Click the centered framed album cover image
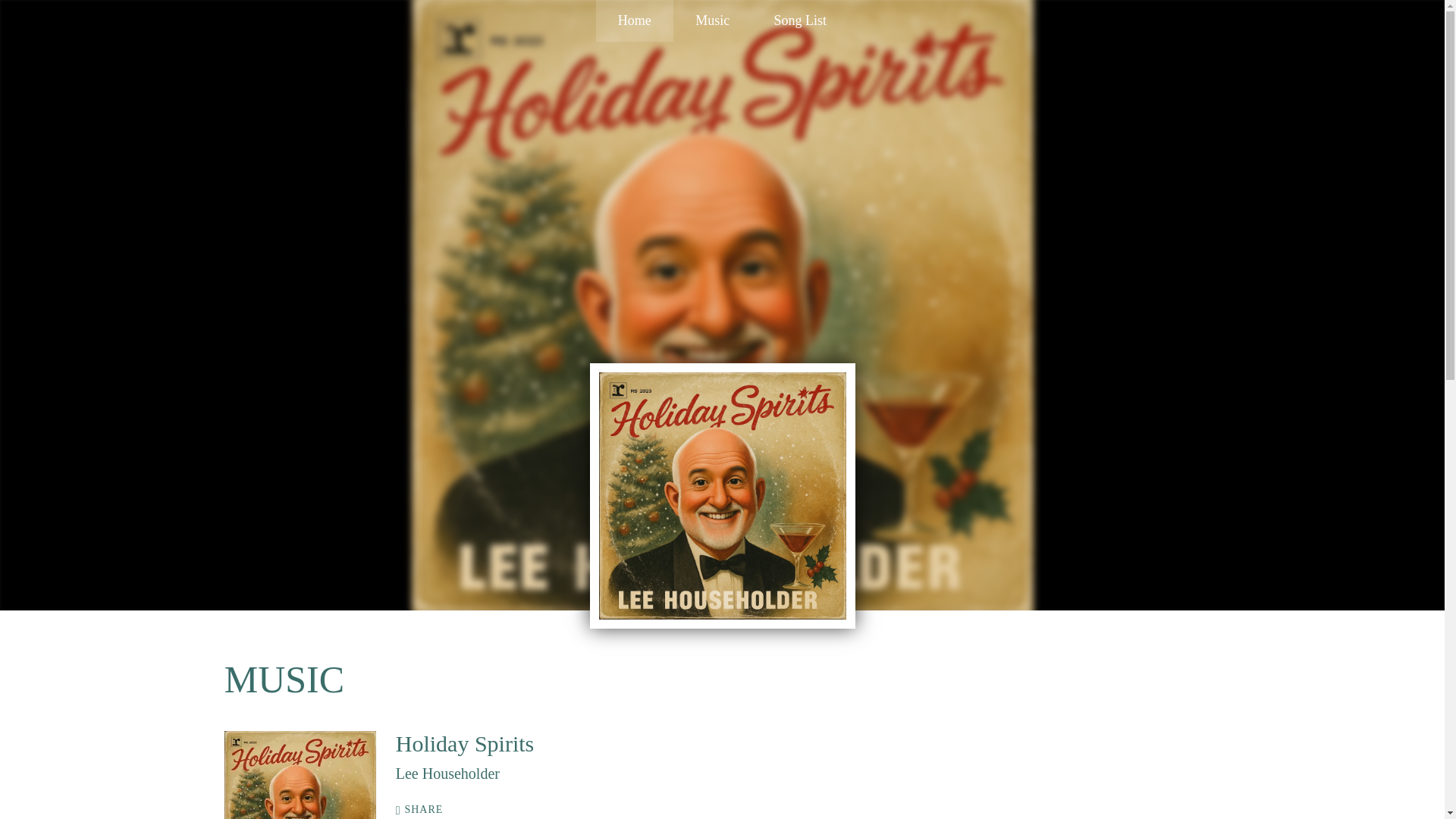The image size is (1456, 819). [722, 496]
